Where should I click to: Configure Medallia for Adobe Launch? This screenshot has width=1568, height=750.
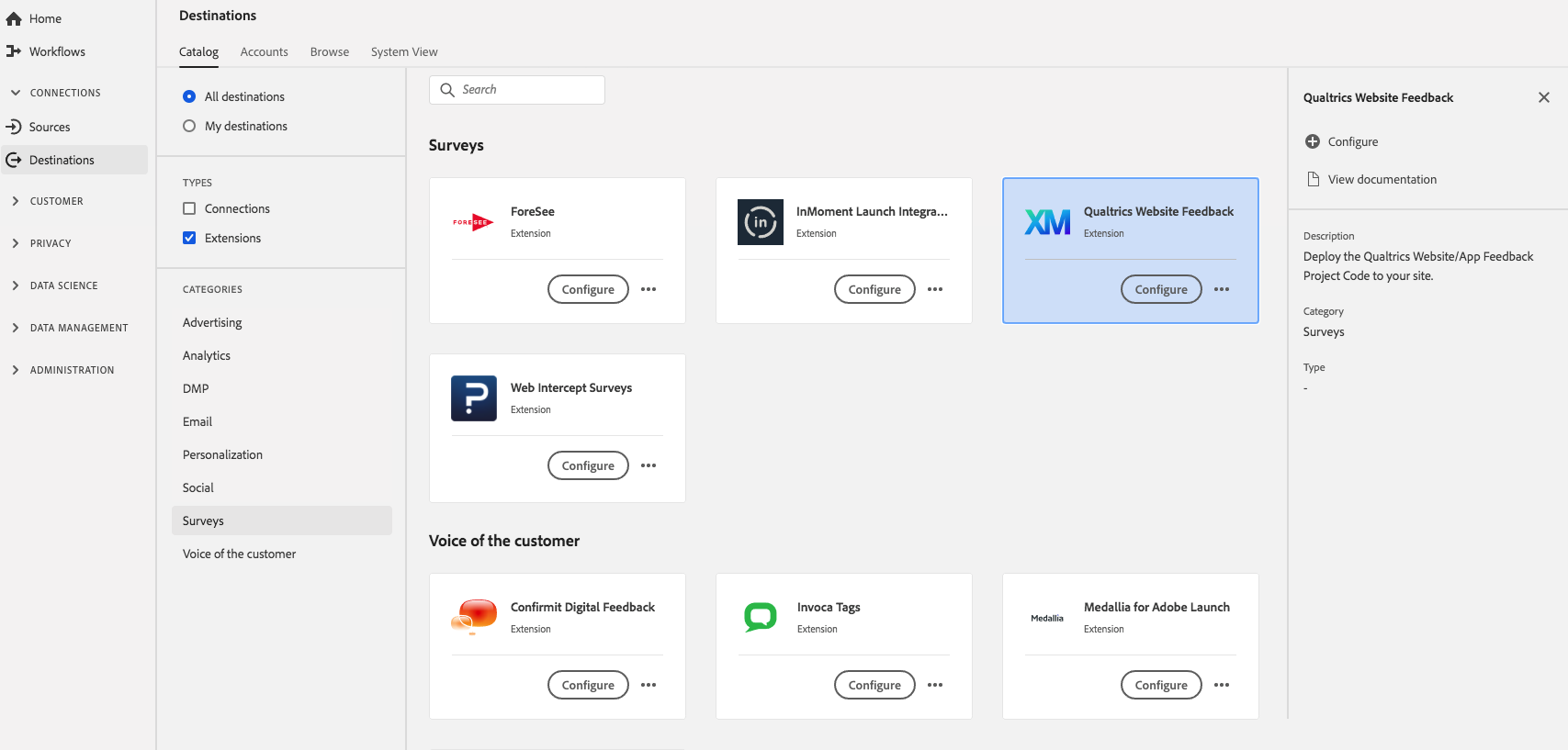tap(1161, 685)
